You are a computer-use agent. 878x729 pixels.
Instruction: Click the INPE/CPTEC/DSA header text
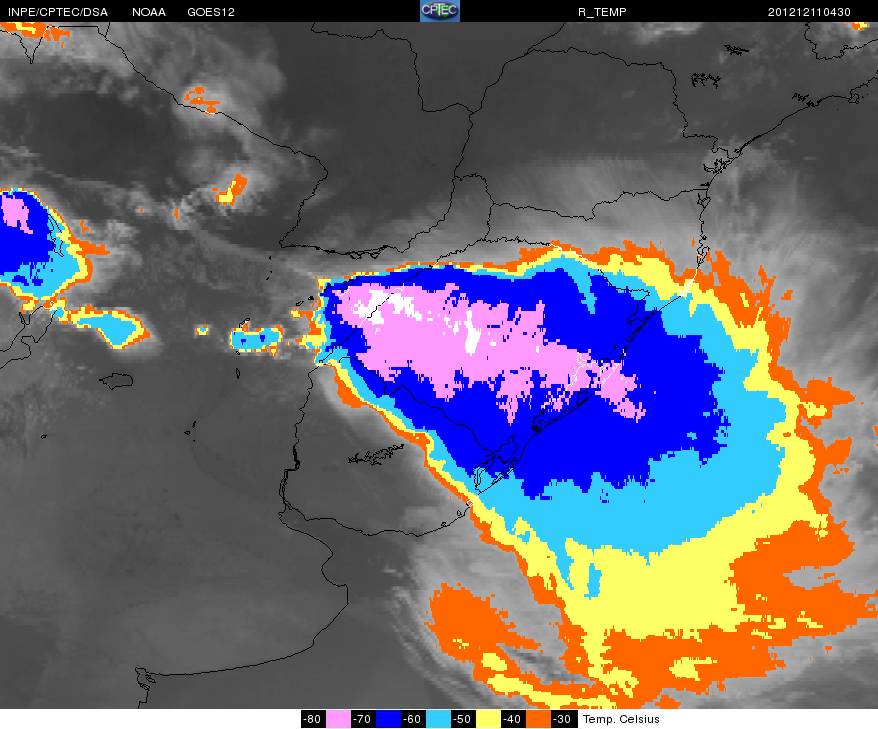[58, 12]
